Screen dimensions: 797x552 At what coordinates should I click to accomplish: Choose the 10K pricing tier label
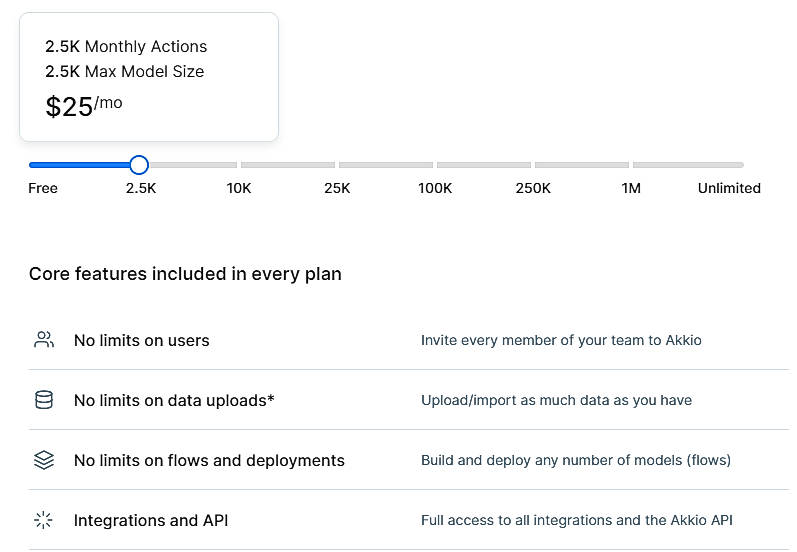click(x=239, y=188)
